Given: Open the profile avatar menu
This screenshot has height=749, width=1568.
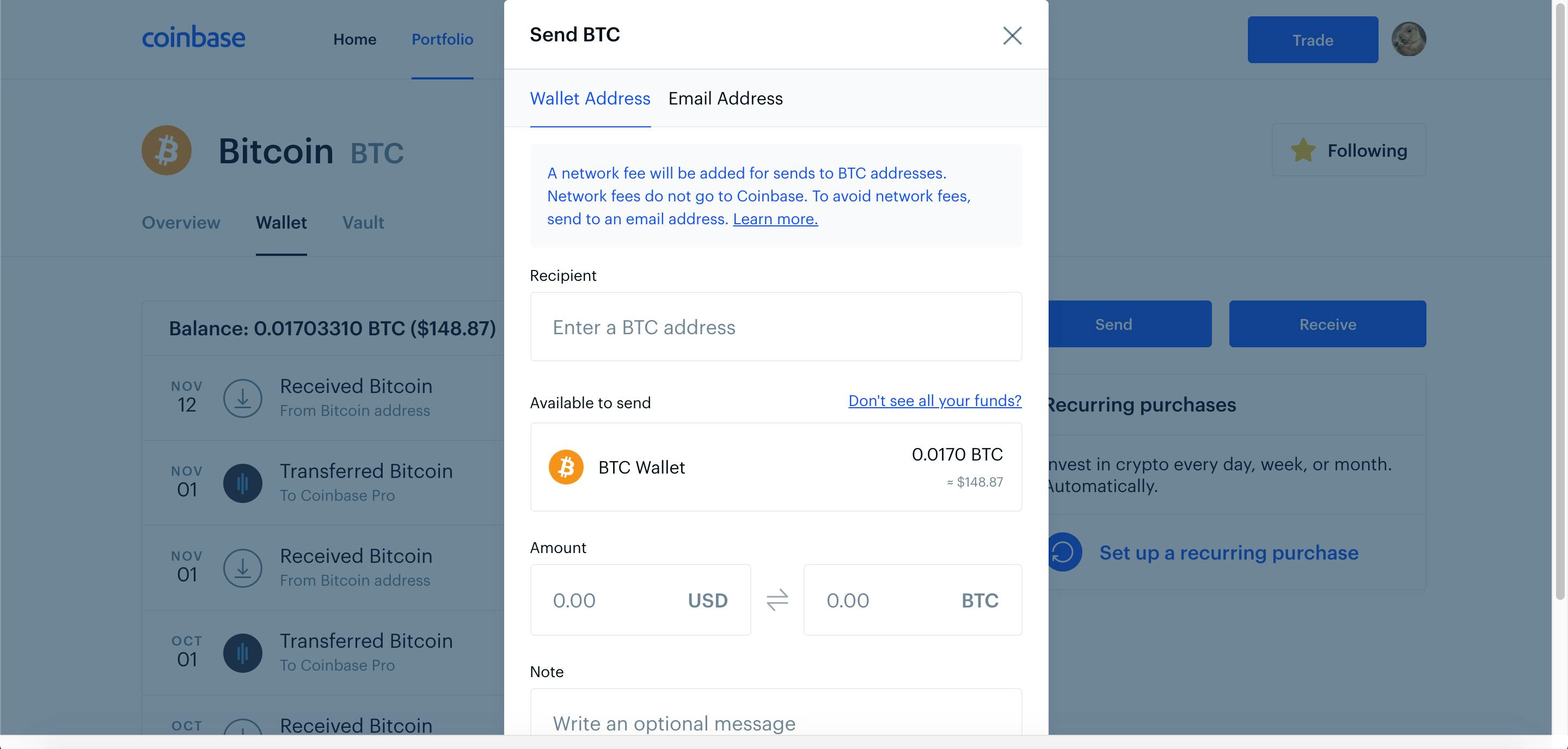Looking at the screenshot, I should [1409, 38].
